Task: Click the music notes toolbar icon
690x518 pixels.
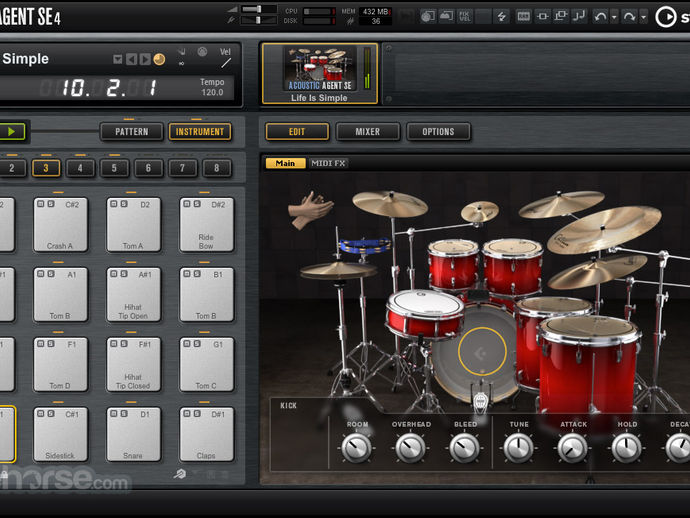Action: pos(579,16)
